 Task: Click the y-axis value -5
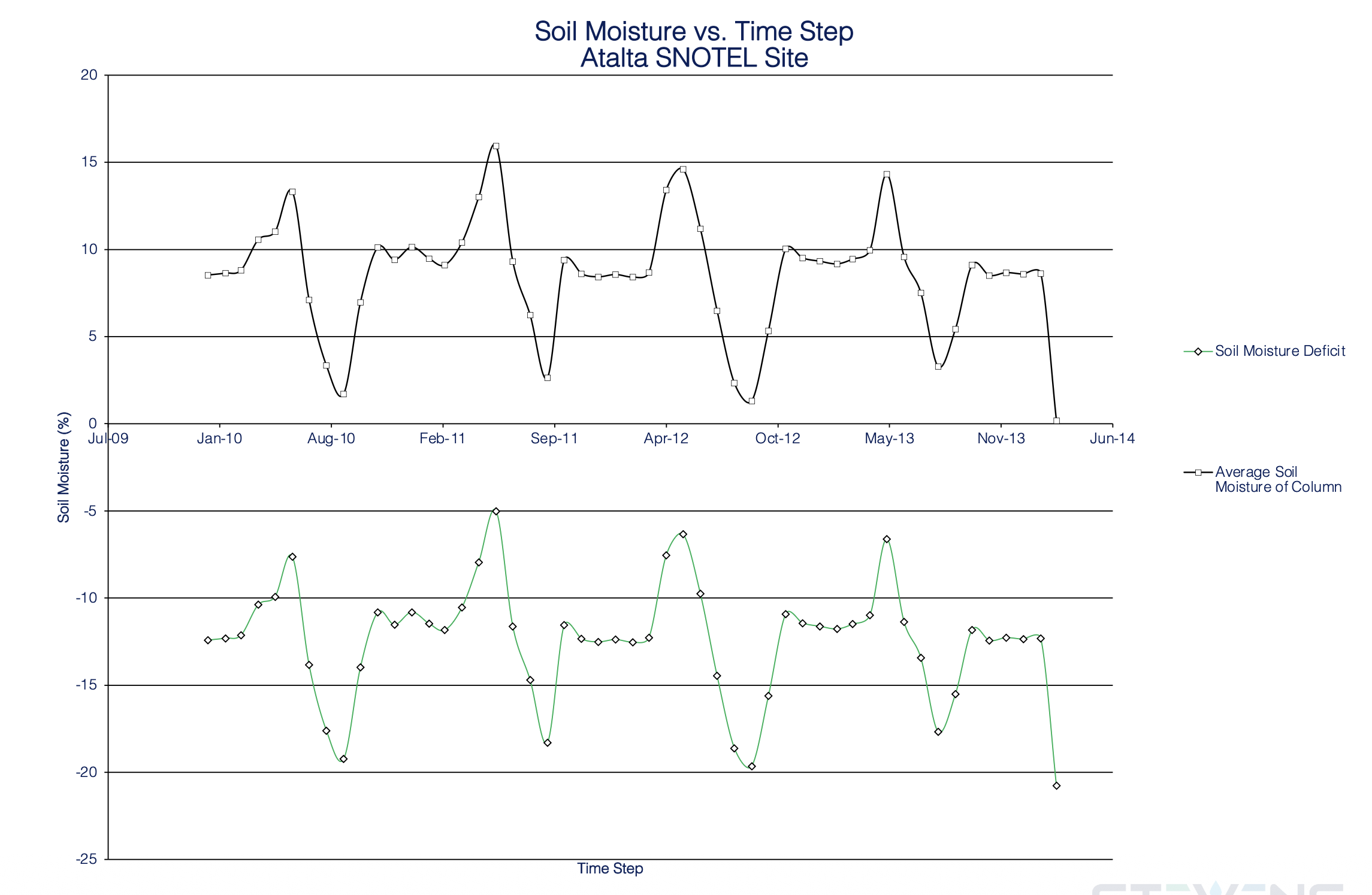pyautogui.click(x=90, y=511)
